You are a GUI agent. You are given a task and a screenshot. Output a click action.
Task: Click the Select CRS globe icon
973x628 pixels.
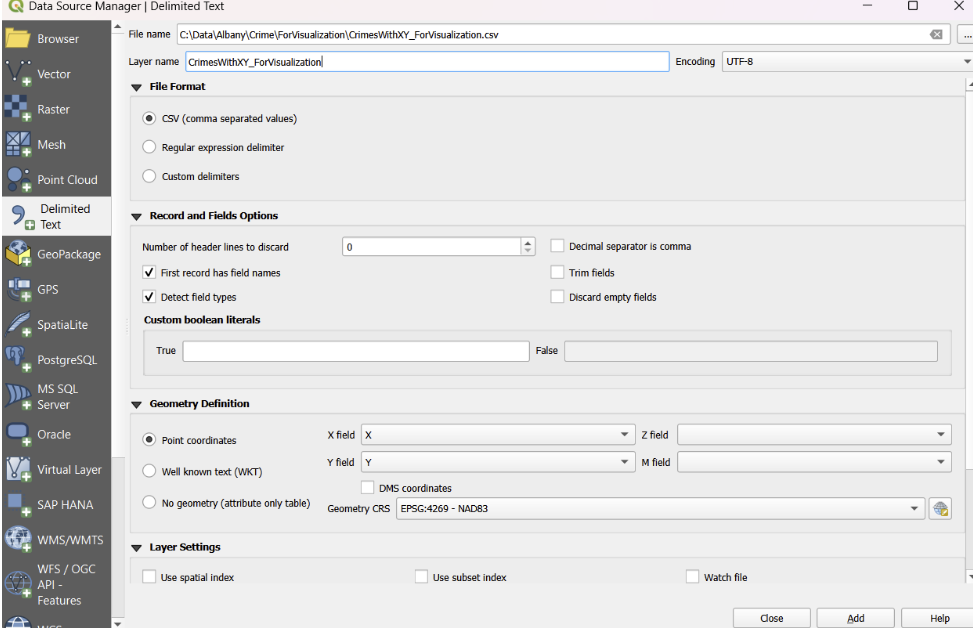click(x=939, y=508)
